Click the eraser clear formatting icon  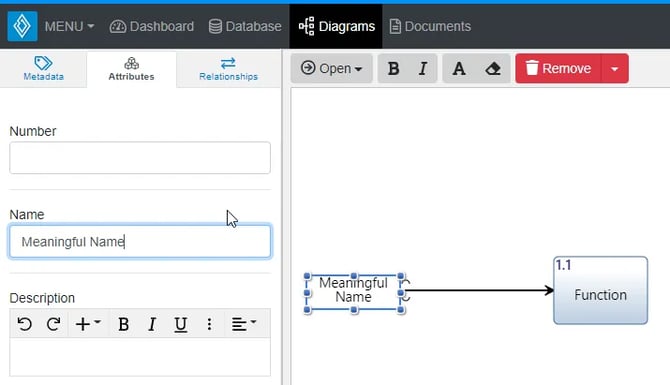[x=493, y=68]
